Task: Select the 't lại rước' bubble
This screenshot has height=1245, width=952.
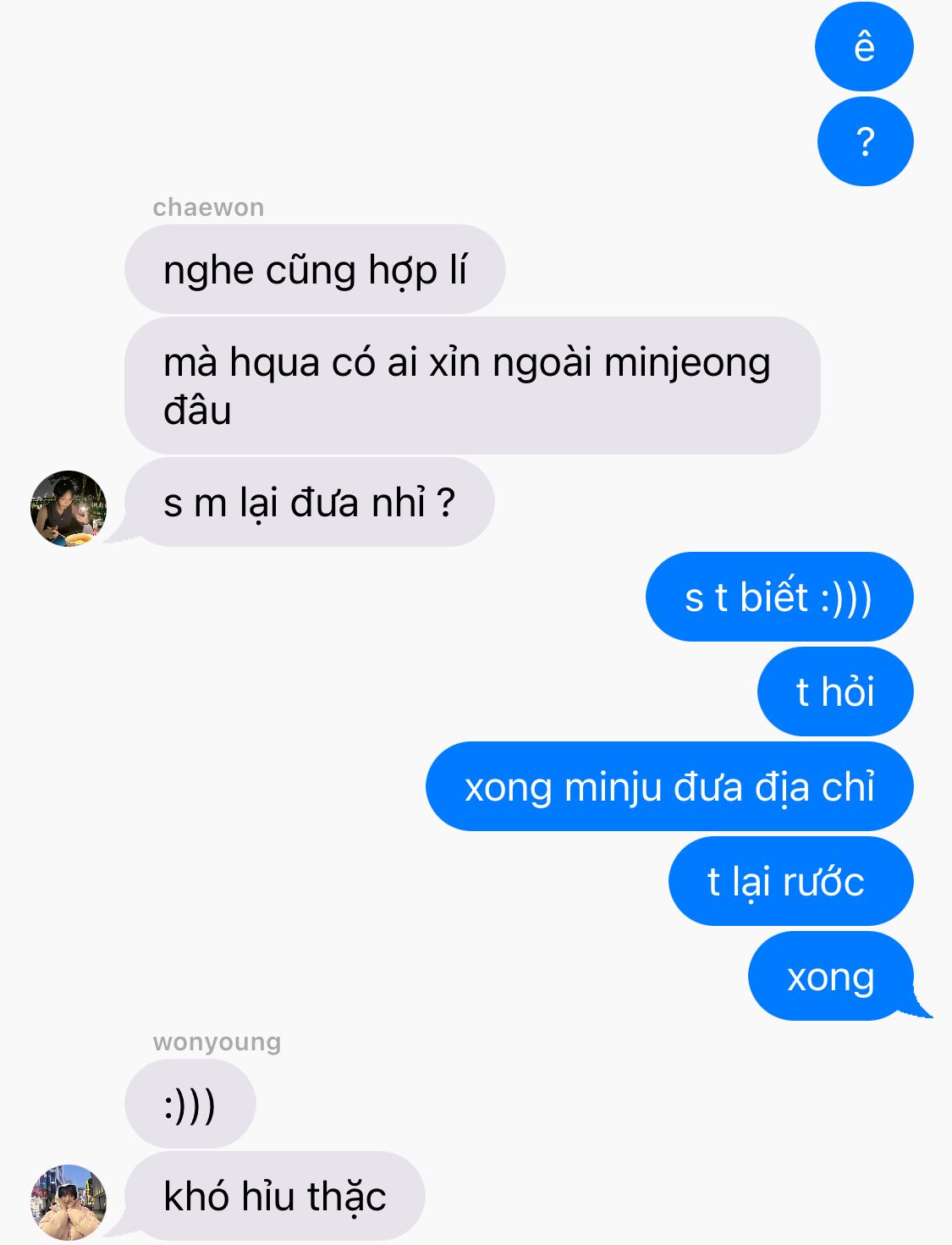Action: point(791,881)
